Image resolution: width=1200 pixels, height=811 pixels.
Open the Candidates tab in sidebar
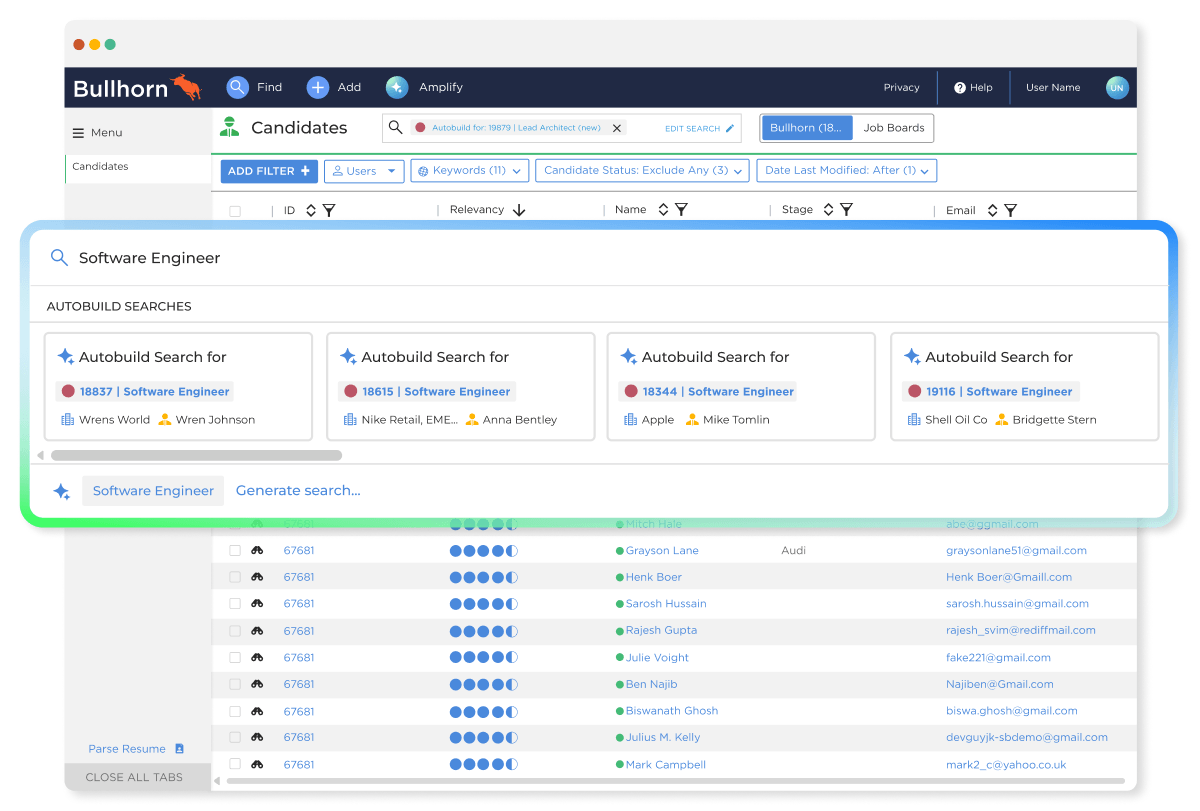138,167
